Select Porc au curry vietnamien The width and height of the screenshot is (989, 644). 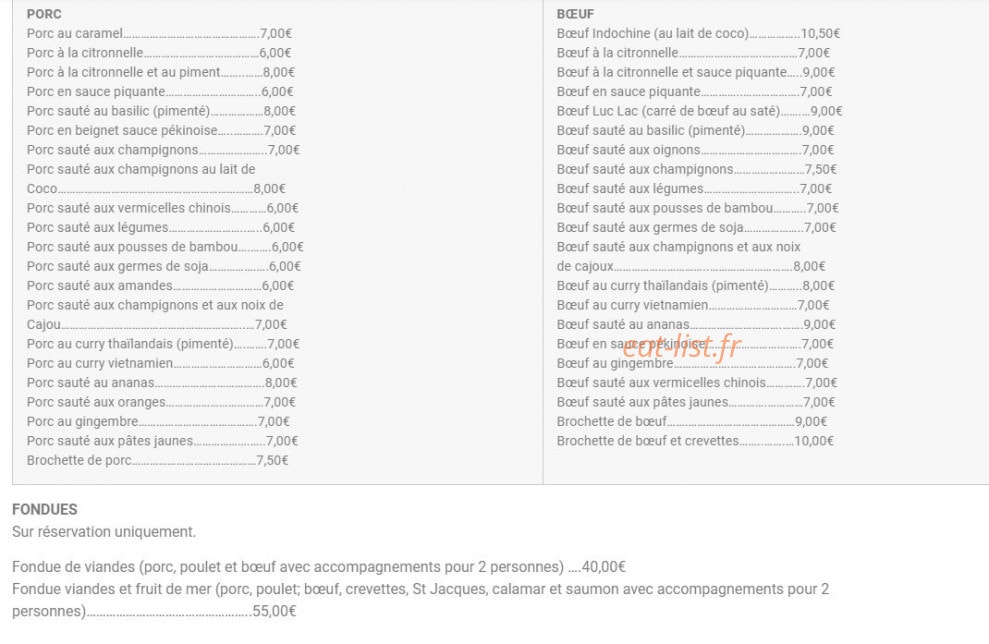[160, 363]
